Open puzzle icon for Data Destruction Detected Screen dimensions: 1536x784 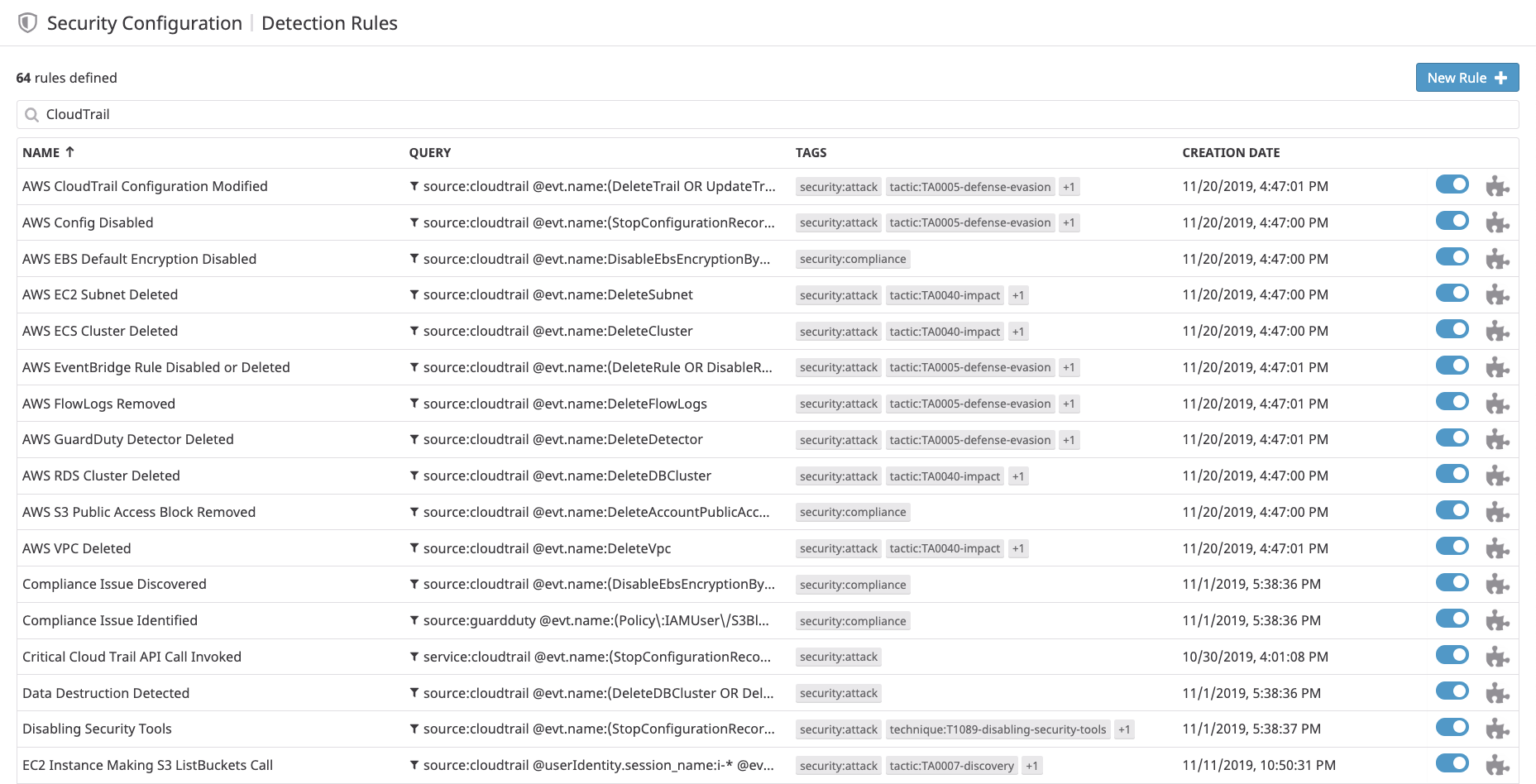pos(1497,693)
